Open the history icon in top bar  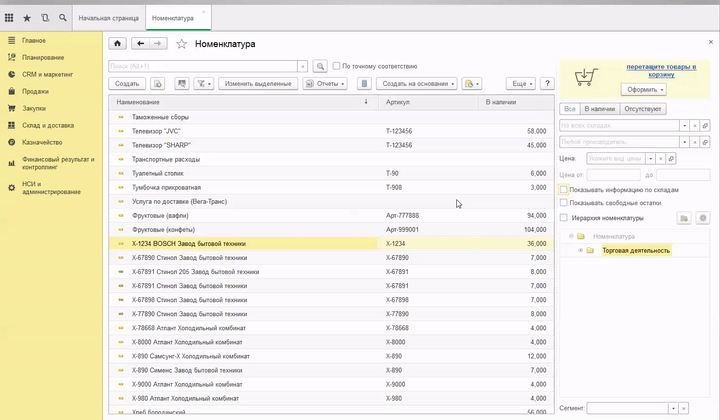point(45,18)
